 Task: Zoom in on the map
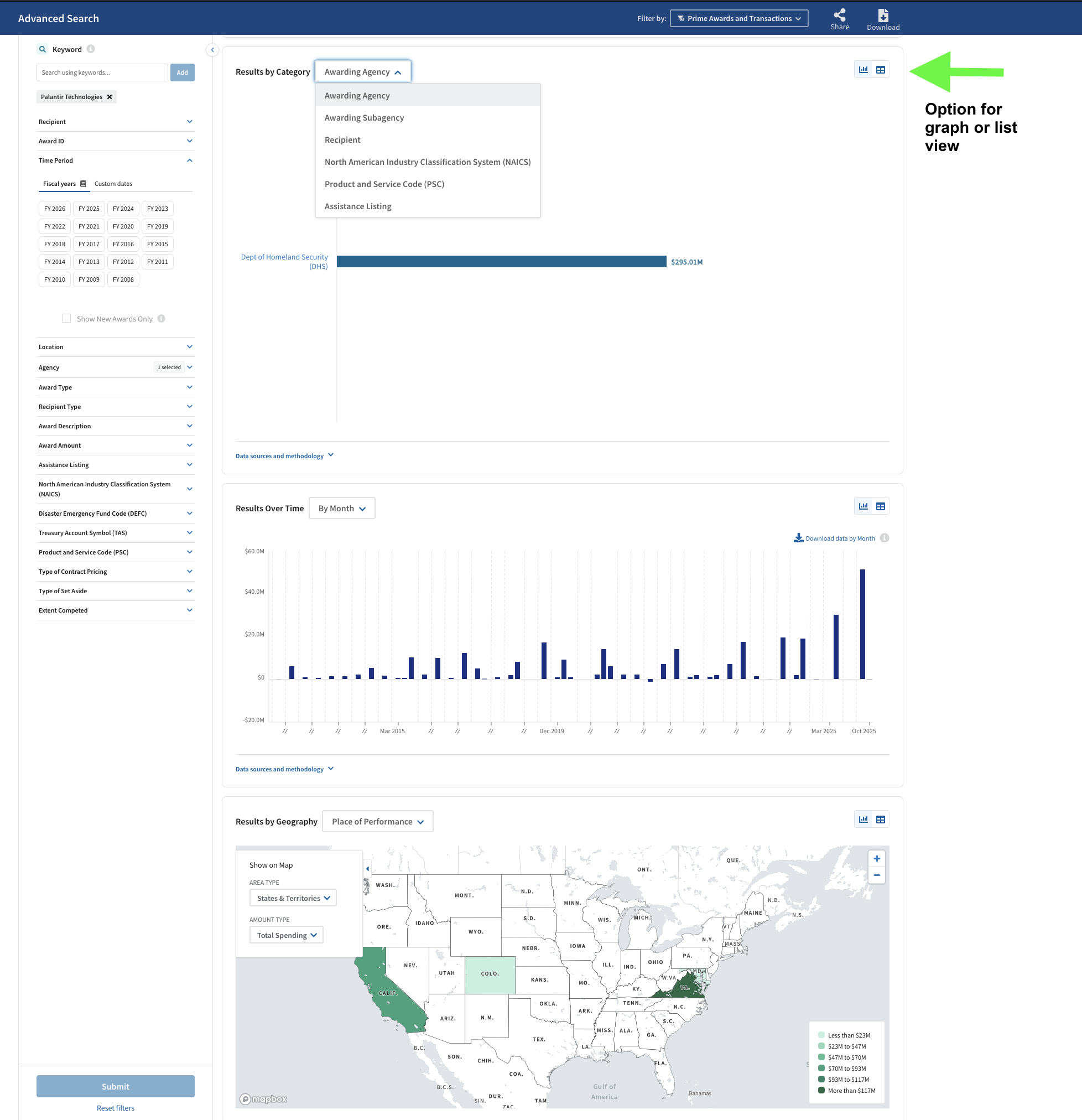pos(877,858)
